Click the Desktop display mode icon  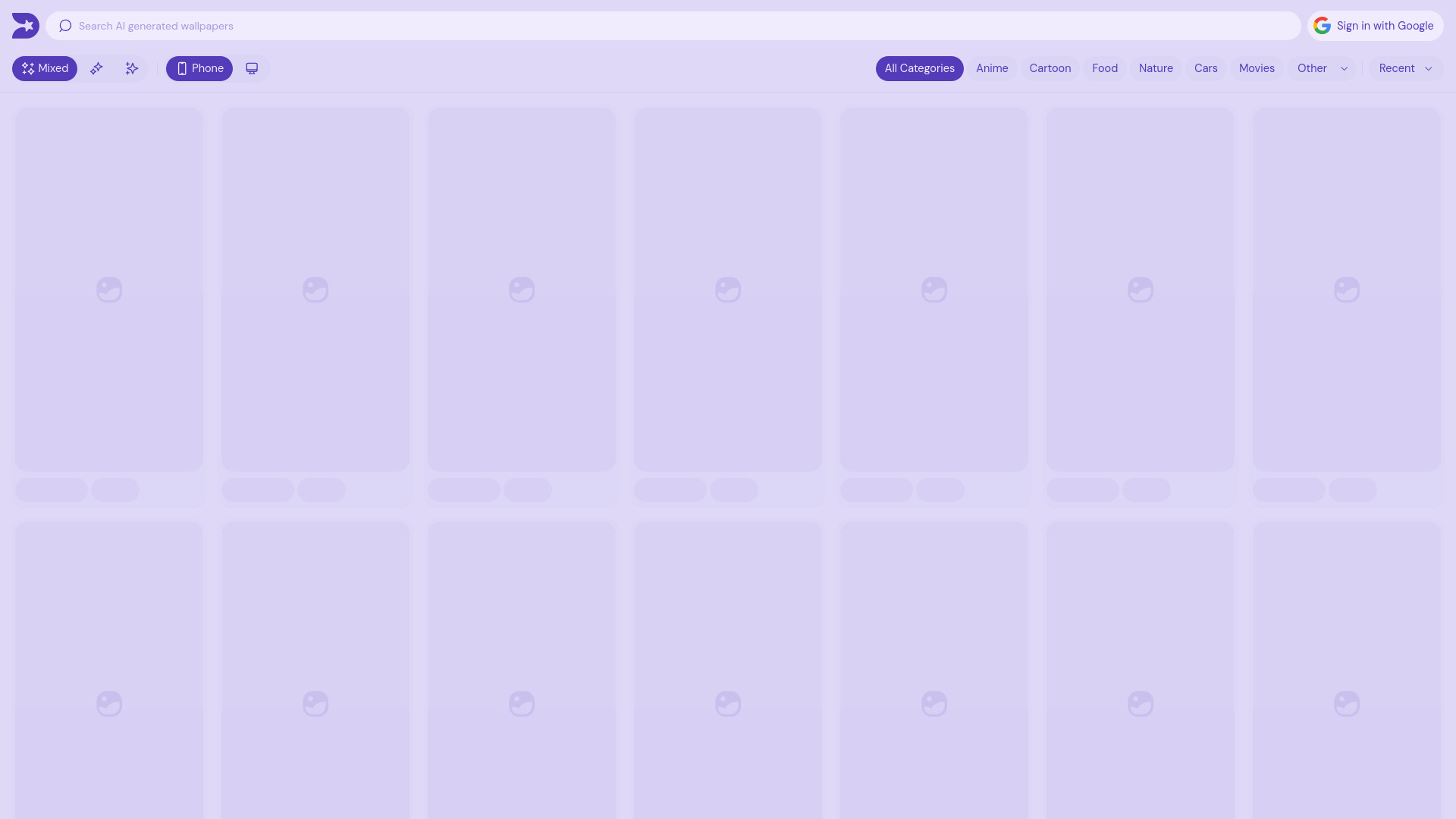click(252, 68)
